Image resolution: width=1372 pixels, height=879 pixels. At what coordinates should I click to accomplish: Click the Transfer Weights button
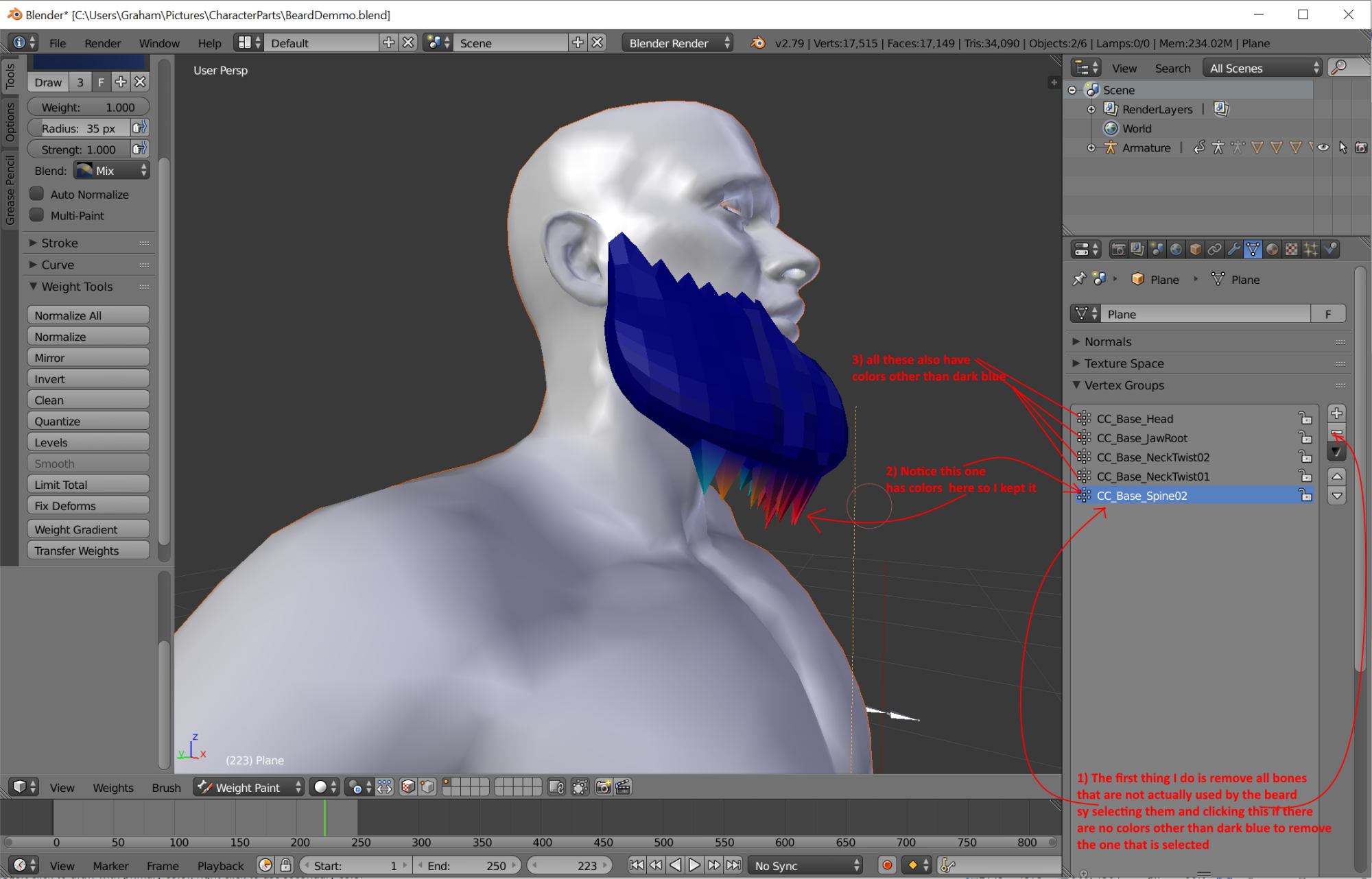[x=88, y=551]
